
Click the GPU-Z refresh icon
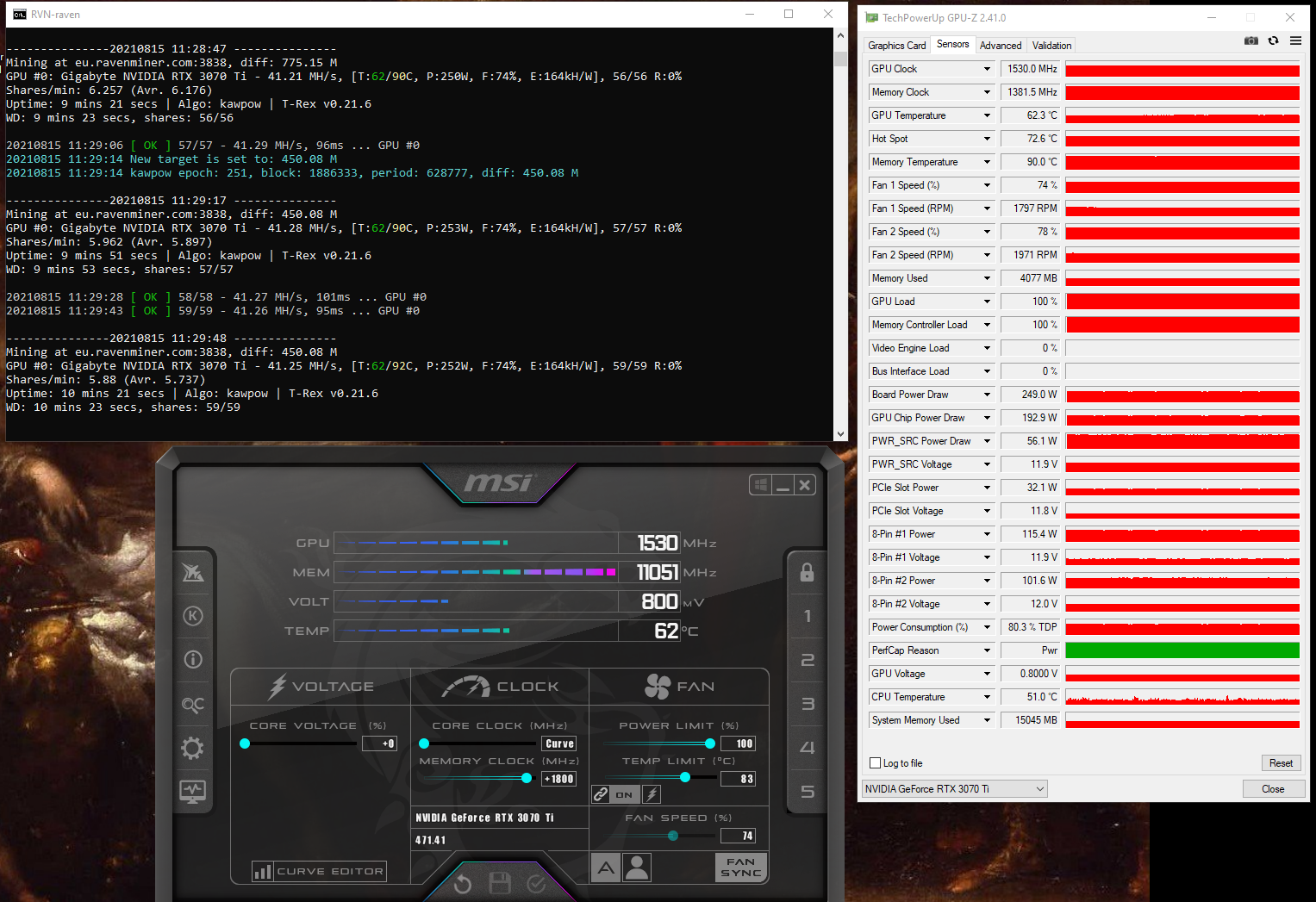[x=1273, y=40]
